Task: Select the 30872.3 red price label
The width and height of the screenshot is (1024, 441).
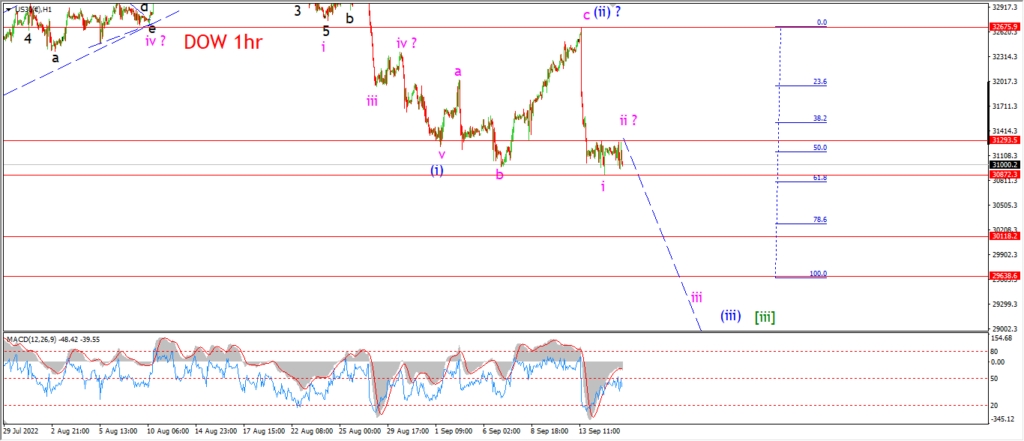Action: point(1005,175)
